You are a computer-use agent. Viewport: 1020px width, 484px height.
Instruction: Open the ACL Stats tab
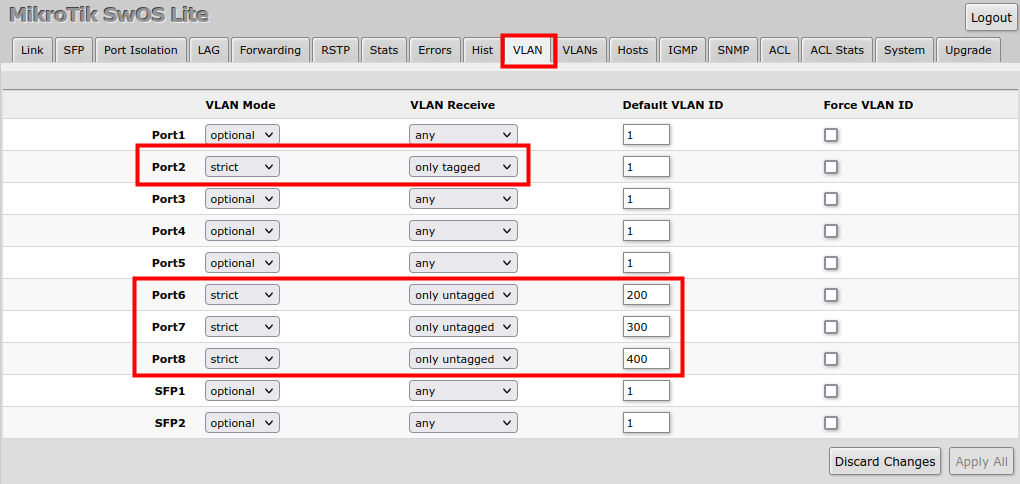click(837, 50)
